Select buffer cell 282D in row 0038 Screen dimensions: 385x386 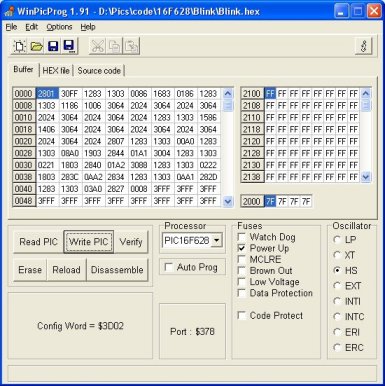209,177
